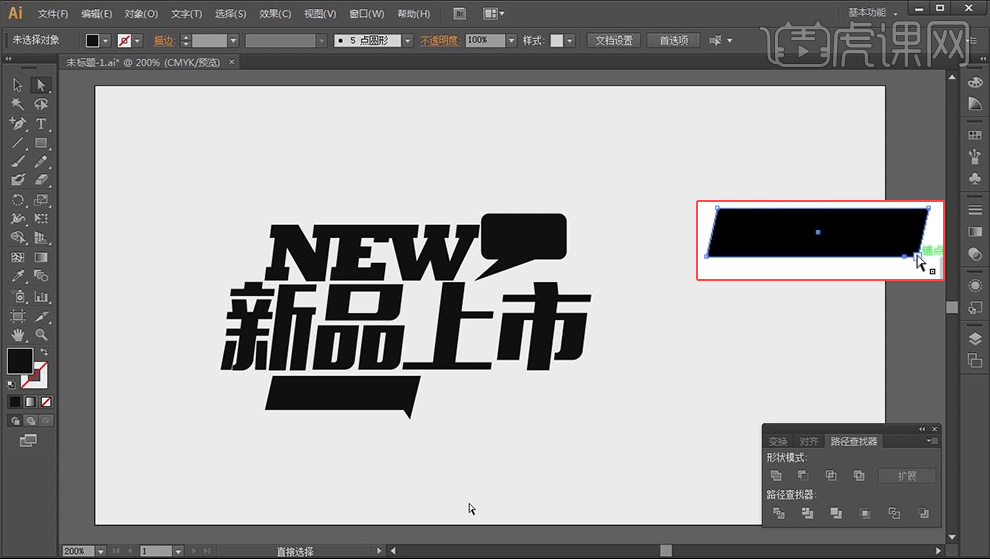Select the Eyedropper tool
The image size is (990, 559).
click(x=18, y=276)
